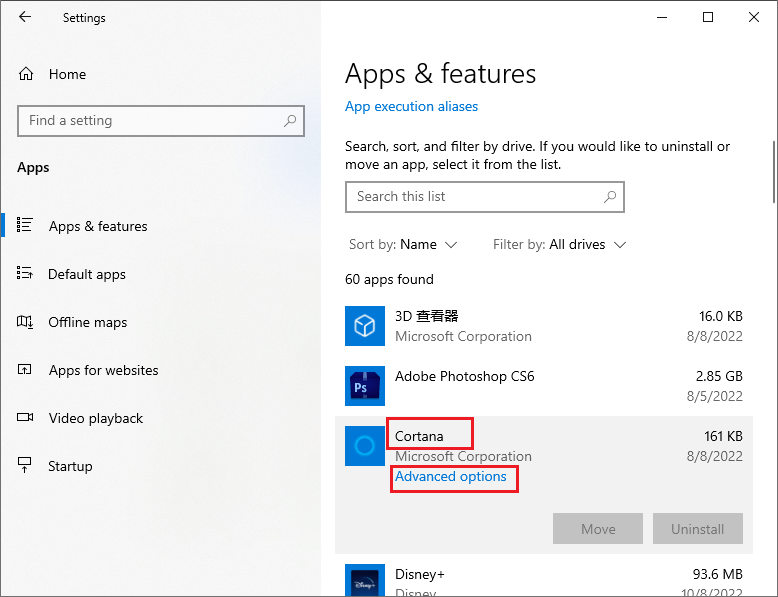This screenshot has height=597, width=778.
Task: Click the 8/5/2022 install date
Action: tap(714, 396)
